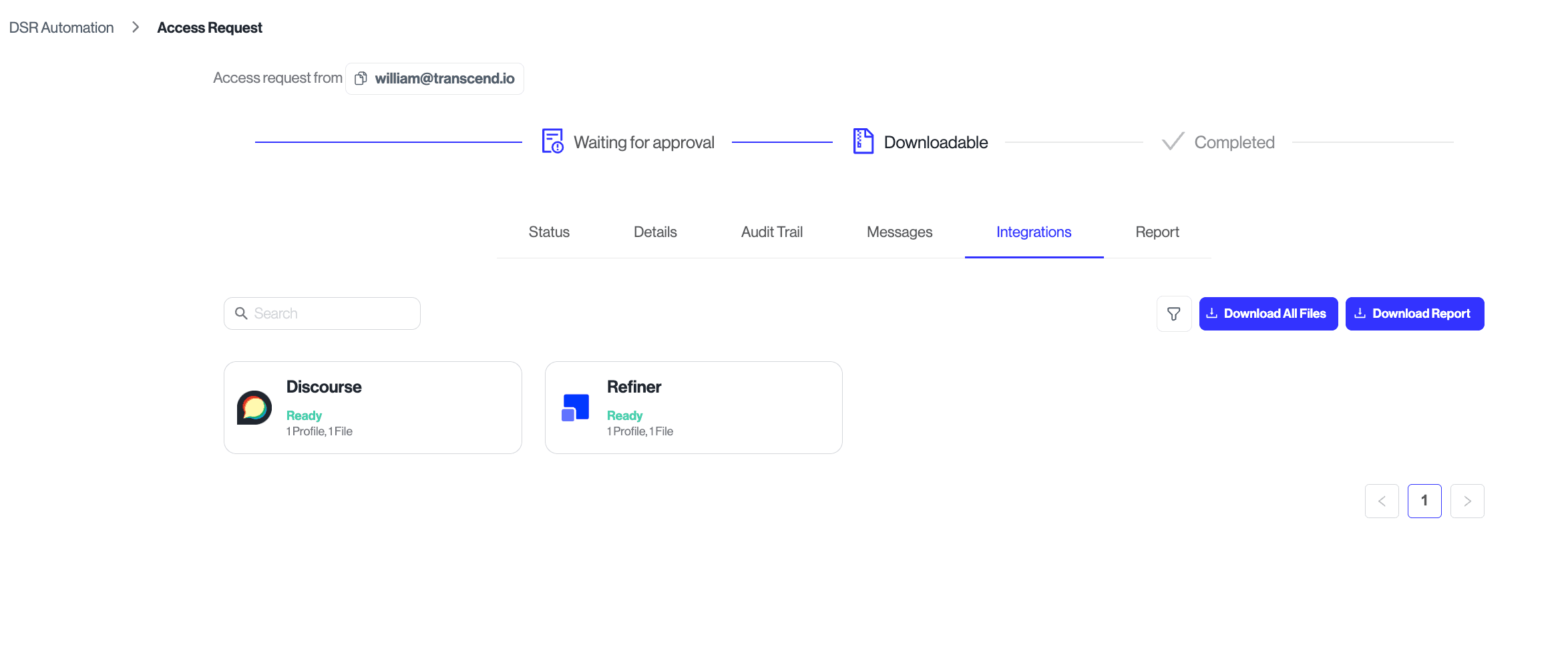
Task: Select page number 1 in pagination
Action: pos(1424,501)
